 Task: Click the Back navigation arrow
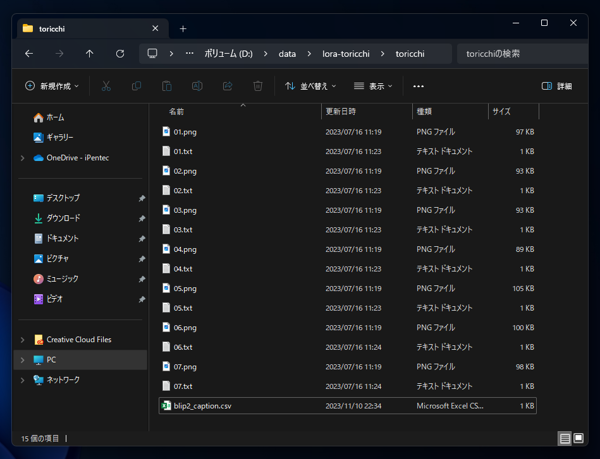(29, 54)
